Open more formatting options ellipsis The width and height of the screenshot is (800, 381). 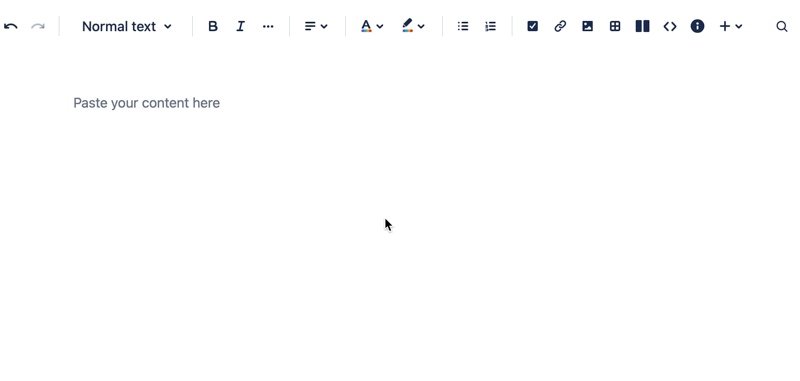(x=268, y=27)
